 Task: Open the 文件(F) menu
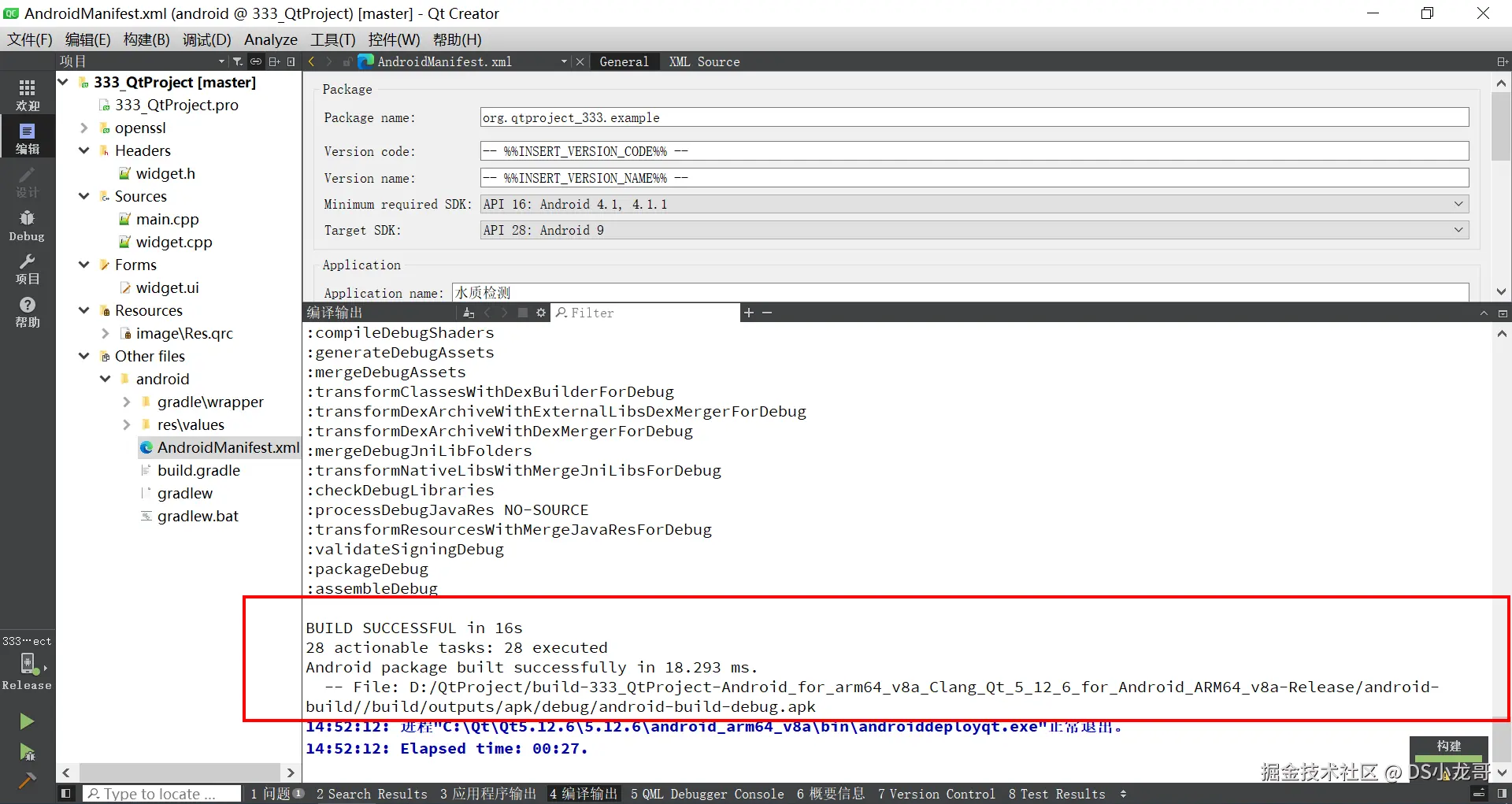pyautogui.click(x=30, y=39)
